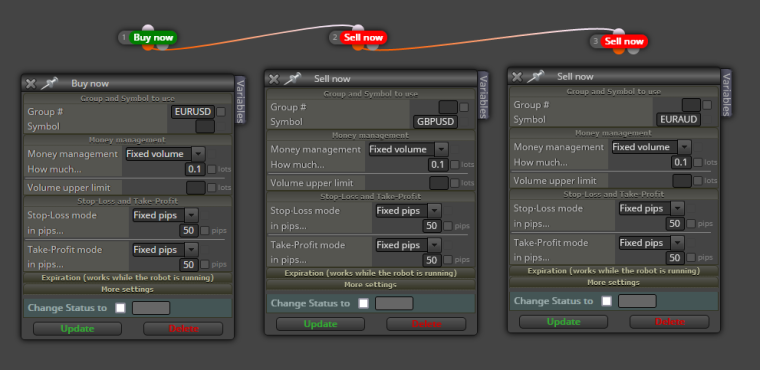Click Delete in the EURAUD panel
The width and height of the screenshot is (760, 370).
(x=669, y=322)
